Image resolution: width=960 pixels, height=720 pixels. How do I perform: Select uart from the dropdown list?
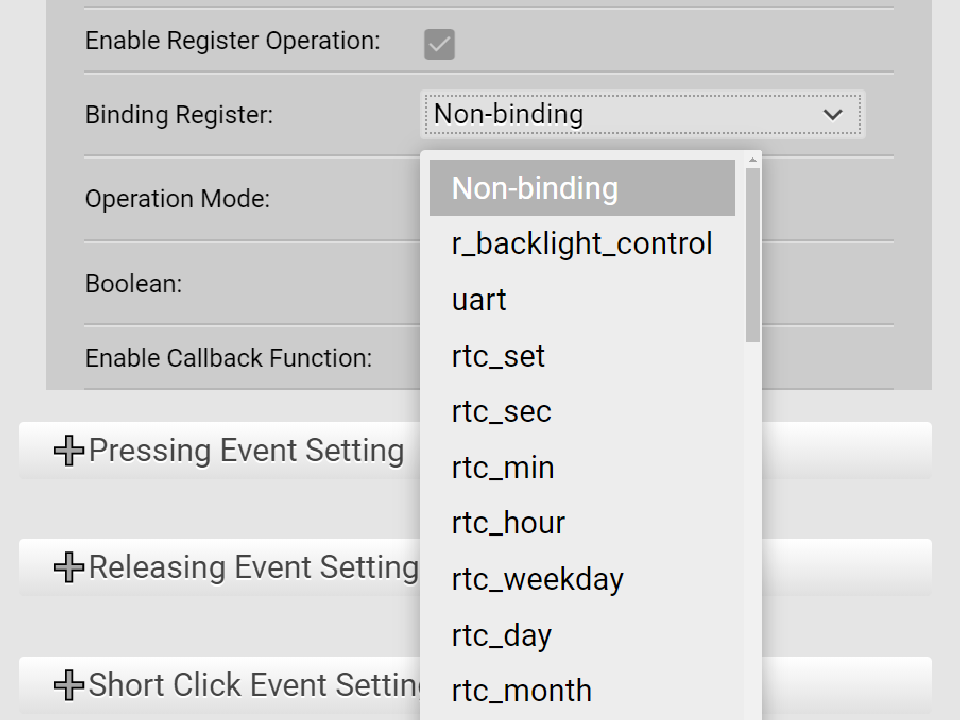tap(480, 300)
